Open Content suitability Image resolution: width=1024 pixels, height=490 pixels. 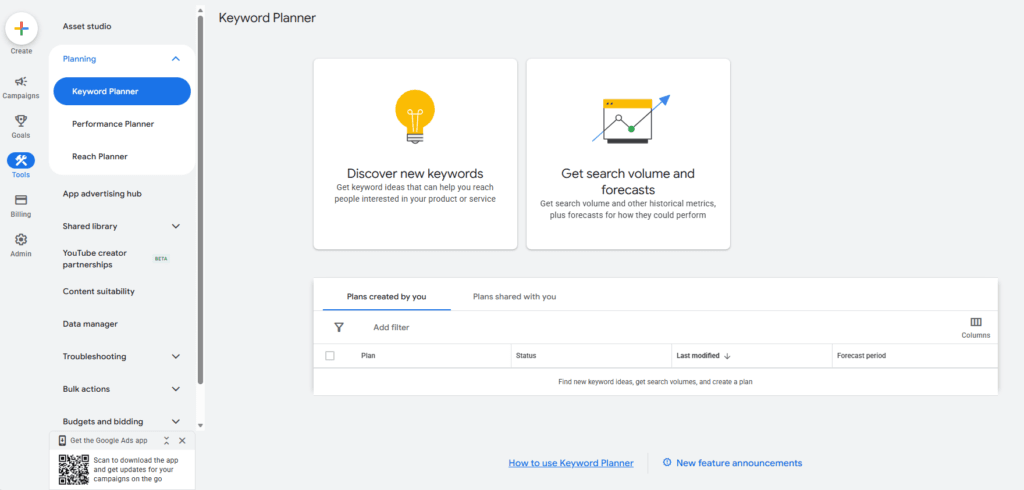pyautogui.click(x=99, y=291)
